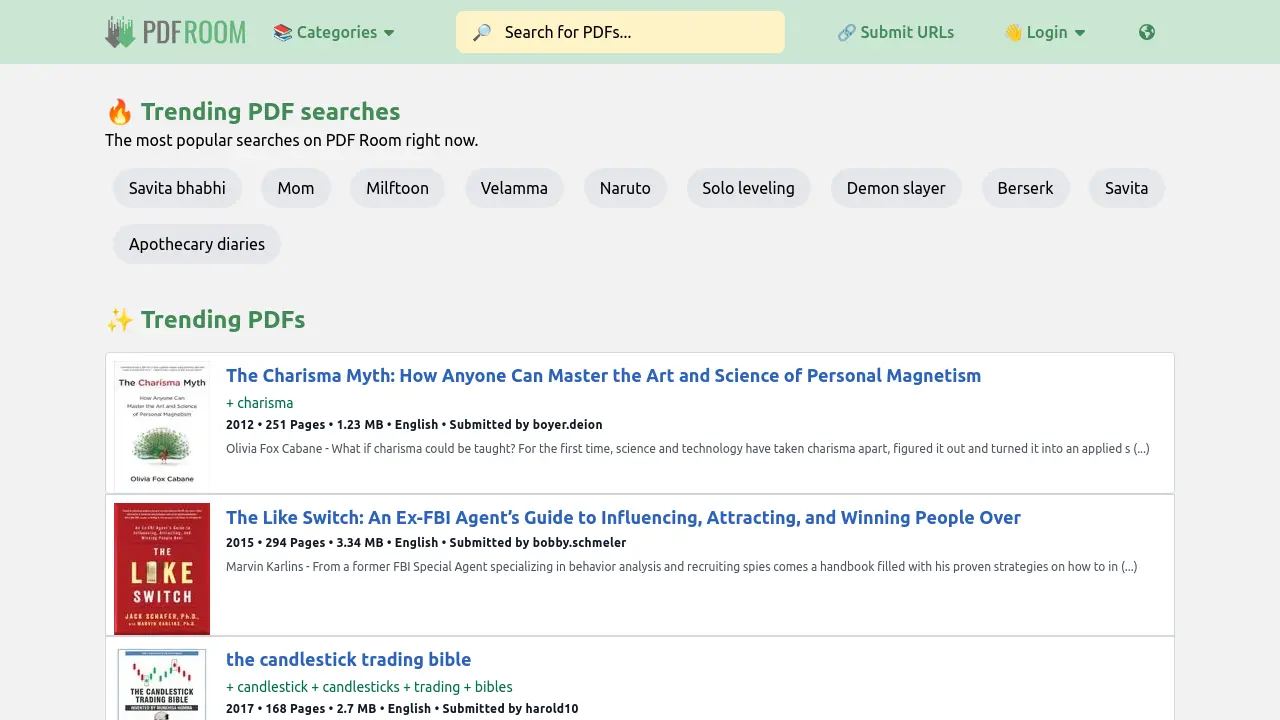Filter by the candlesticks tag
1280x720 pixels.
tap(355, 687)
